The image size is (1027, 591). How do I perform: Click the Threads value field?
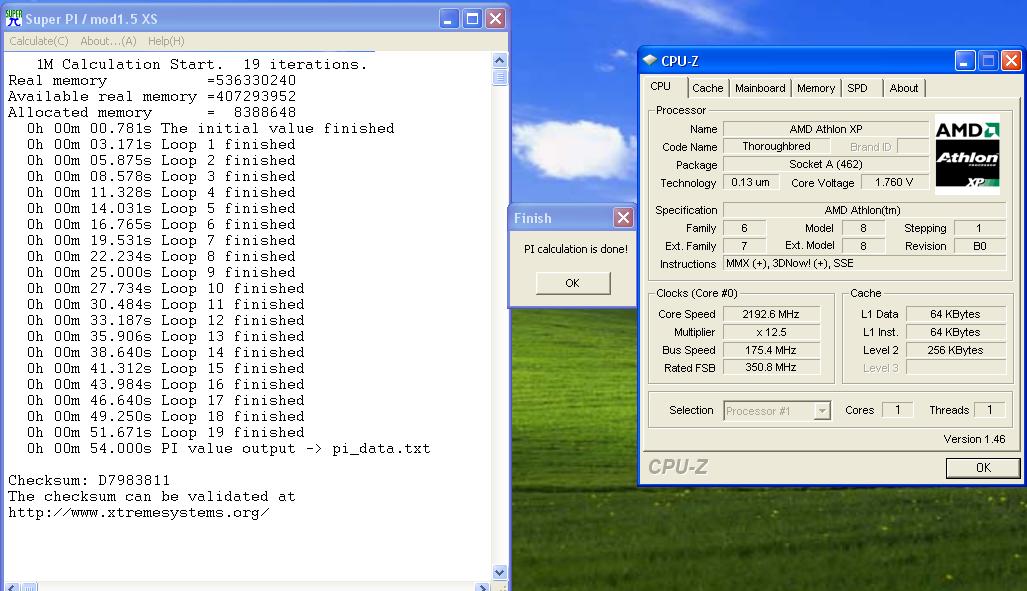pyautogui.click(x=990, y=410)
